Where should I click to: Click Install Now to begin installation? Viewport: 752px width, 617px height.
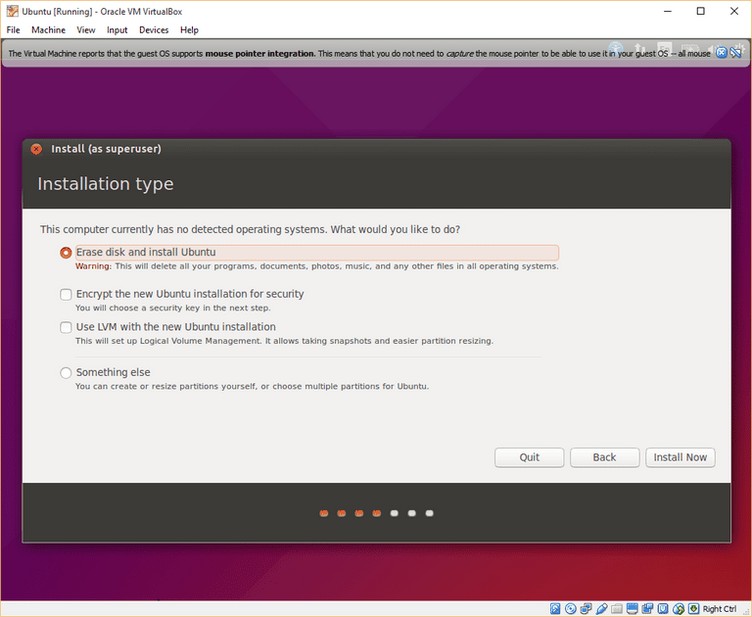[x=680, y=457]
